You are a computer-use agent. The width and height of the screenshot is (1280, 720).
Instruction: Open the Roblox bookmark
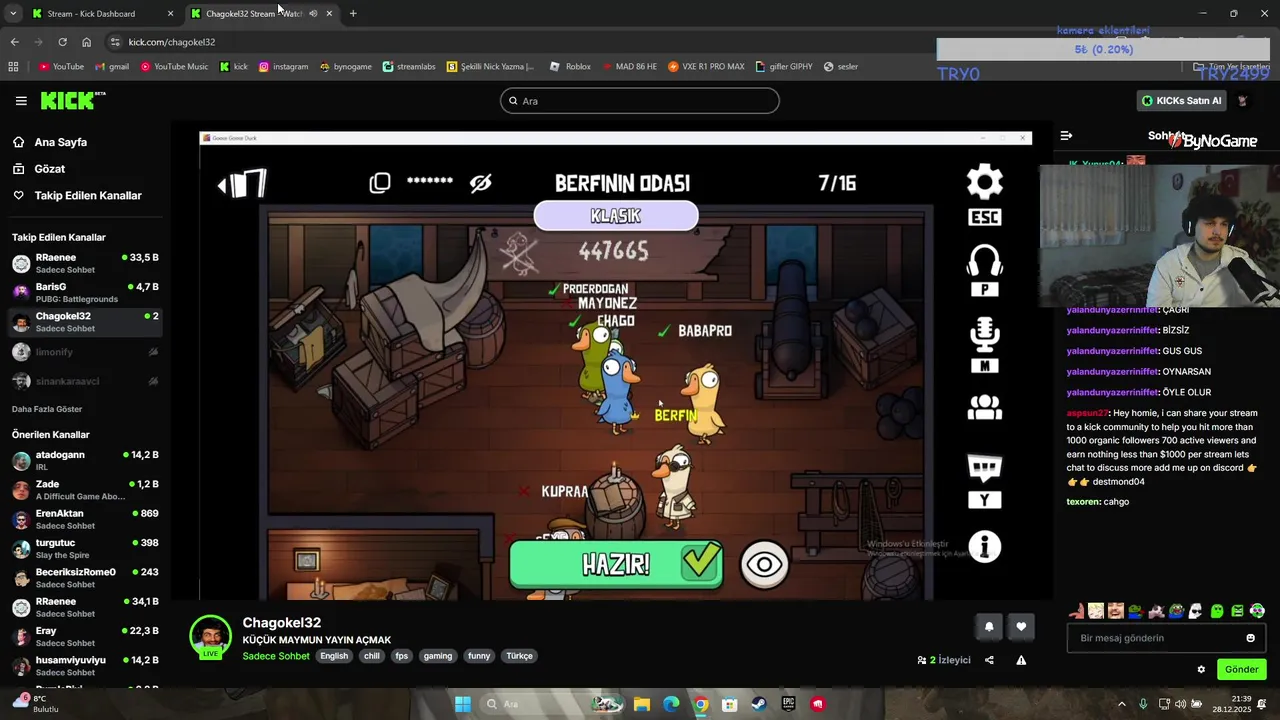(569, 67)
